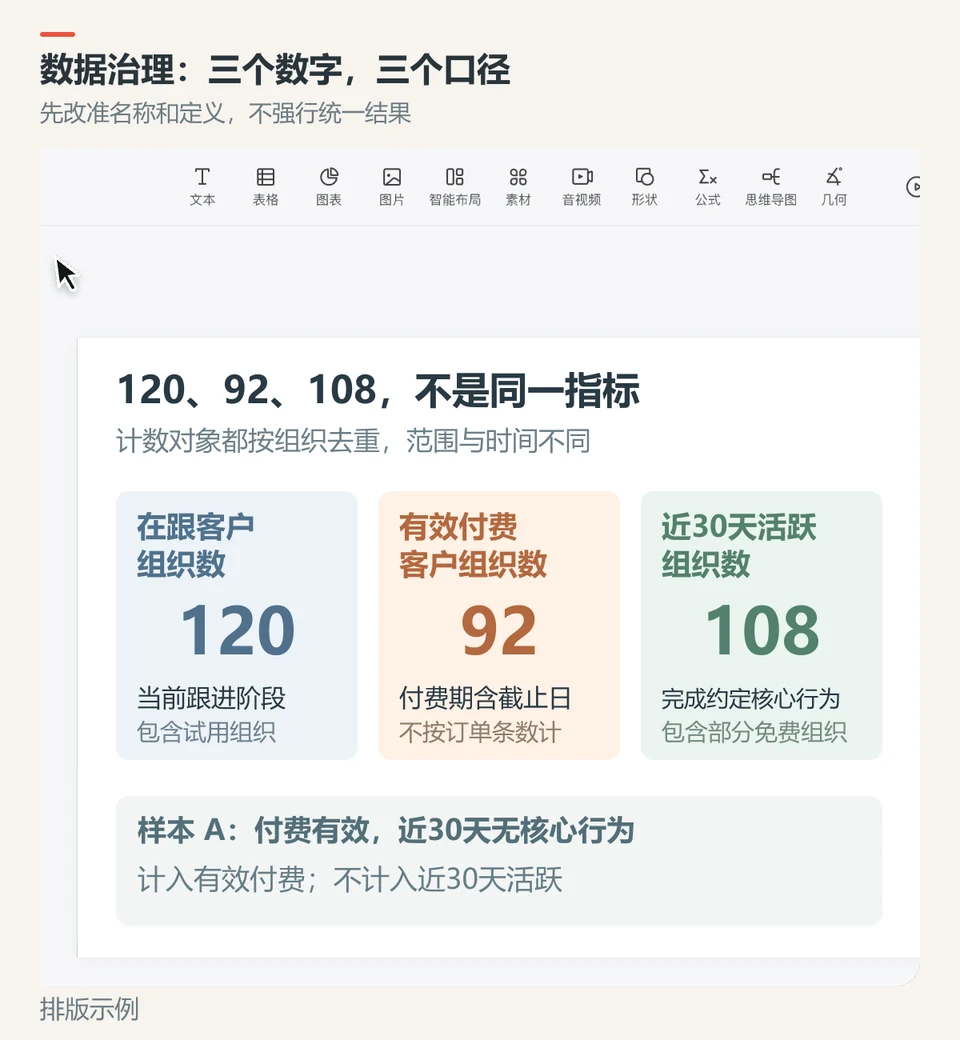Select the 几何 geometry tool
Screen dimensions: 960x1040
pos(834,186)
